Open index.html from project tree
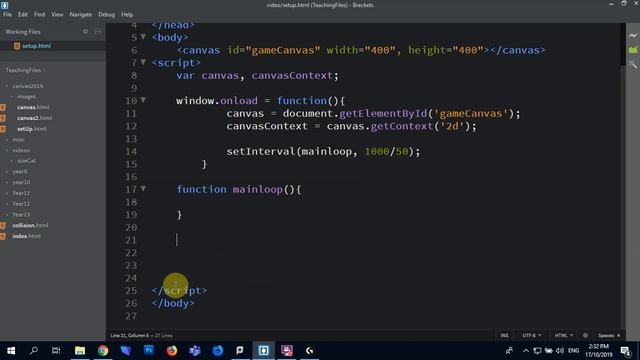 pos(26,236)
